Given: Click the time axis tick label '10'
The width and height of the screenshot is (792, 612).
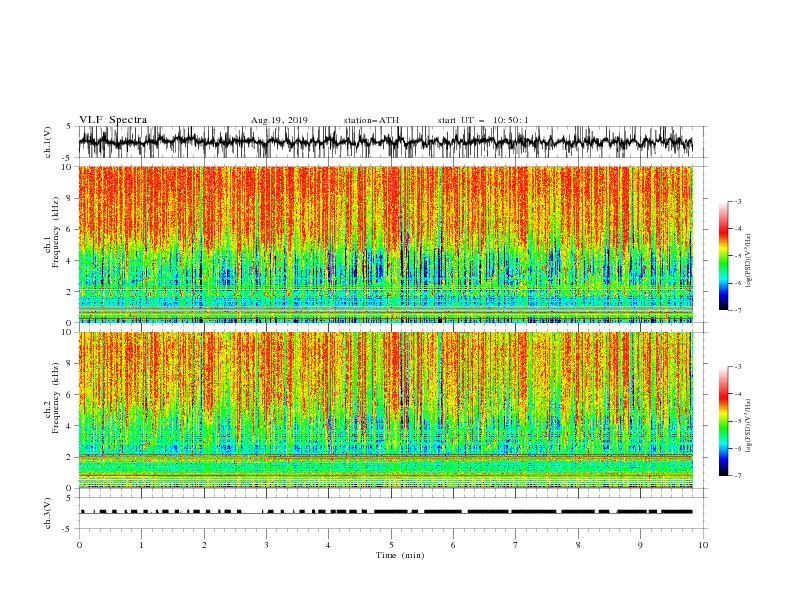Looking at the screenshot, I should (x=703, y=545).
